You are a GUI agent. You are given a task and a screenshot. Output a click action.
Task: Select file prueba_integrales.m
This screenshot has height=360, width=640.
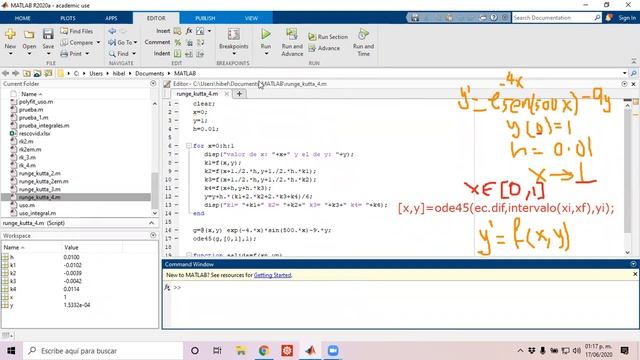[x=44, y=126]
